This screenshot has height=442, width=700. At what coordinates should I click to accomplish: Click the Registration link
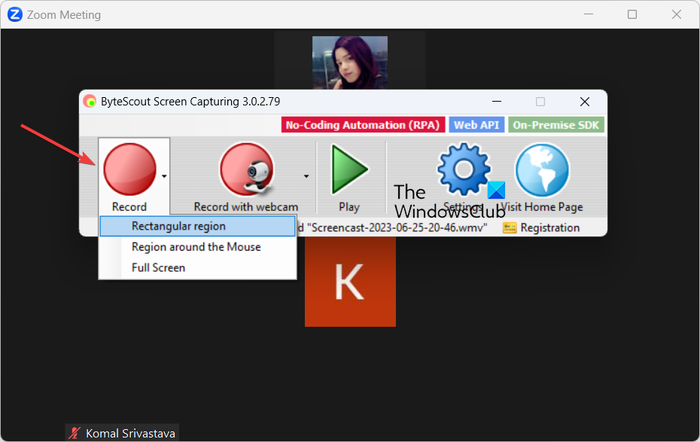pyautogui.click(x=550, y=228)
